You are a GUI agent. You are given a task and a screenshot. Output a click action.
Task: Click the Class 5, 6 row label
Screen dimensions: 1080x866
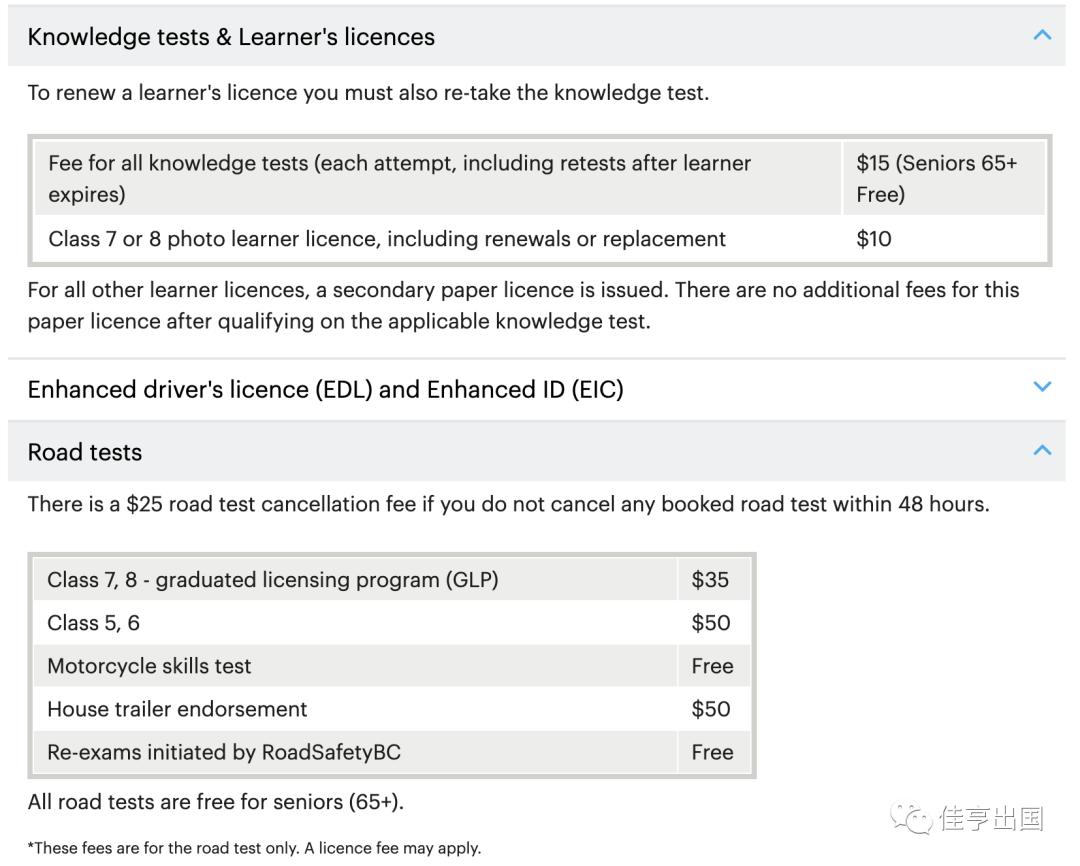point(94,623)
